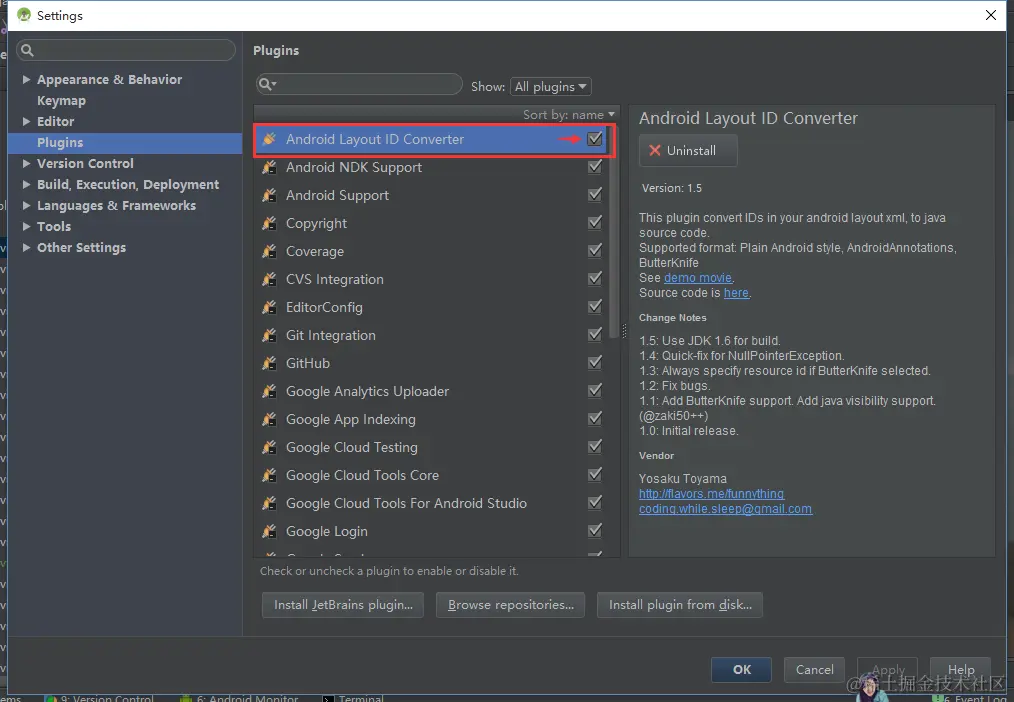Click the Uninstall button
This screenshot has width=1014, height=702.
click(x=688, y=150)
